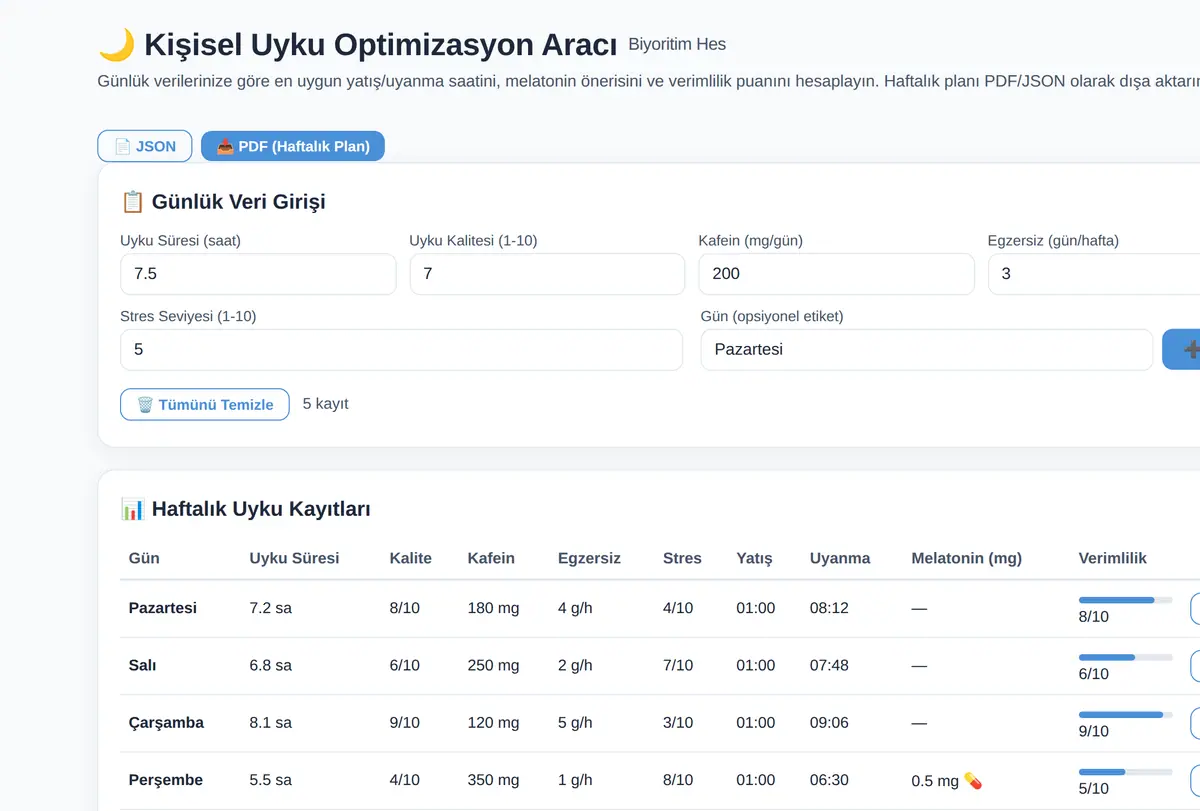1200x811 pixels.
Task: Focus the Uyku Süresi (saat) input
Action: coord(258,274)
